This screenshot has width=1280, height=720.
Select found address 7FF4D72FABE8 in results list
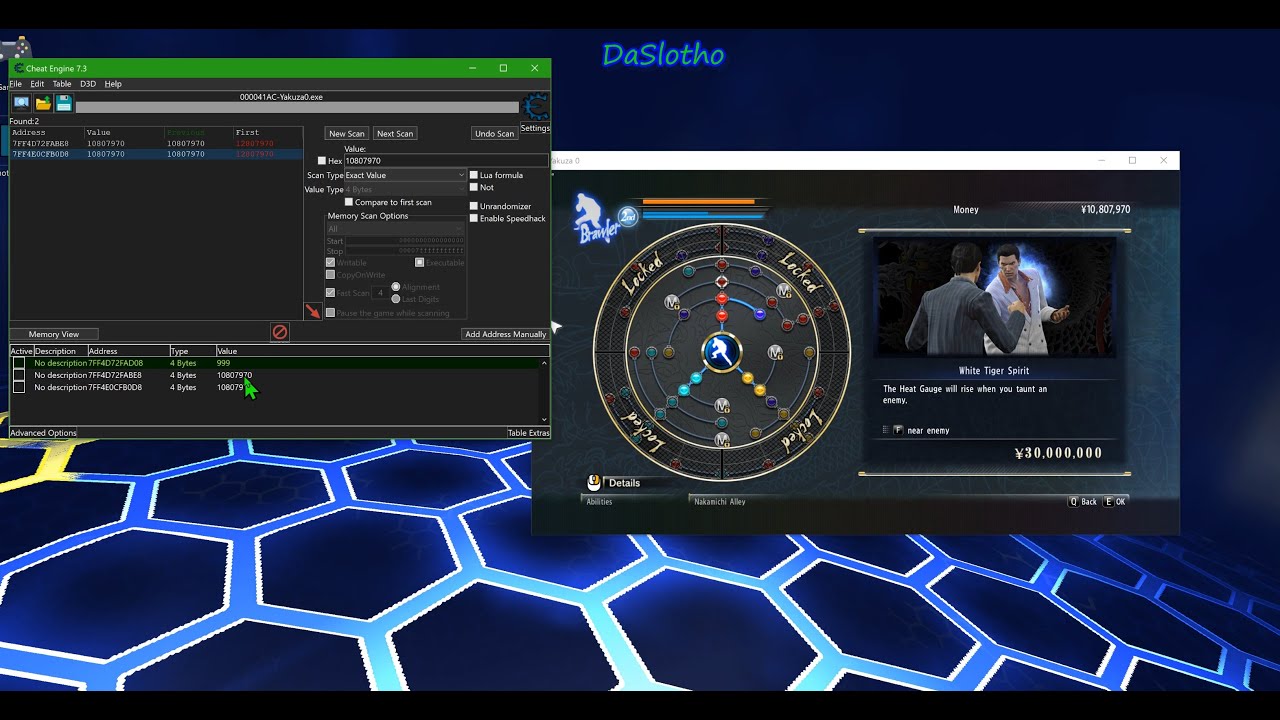155,143
